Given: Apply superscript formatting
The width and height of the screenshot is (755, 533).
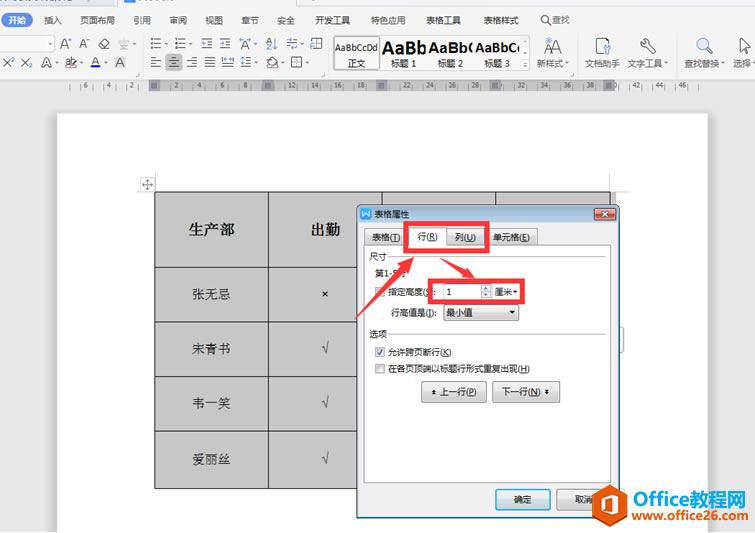Looking at the screenshot, I should (x=8, y=63).
